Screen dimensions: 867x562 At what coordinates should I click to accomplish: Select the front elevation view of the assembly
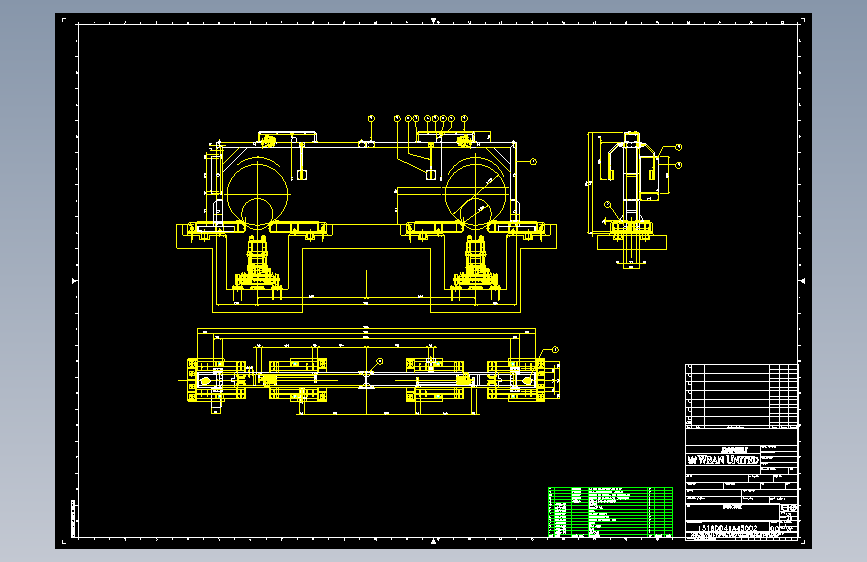point(366,214)
